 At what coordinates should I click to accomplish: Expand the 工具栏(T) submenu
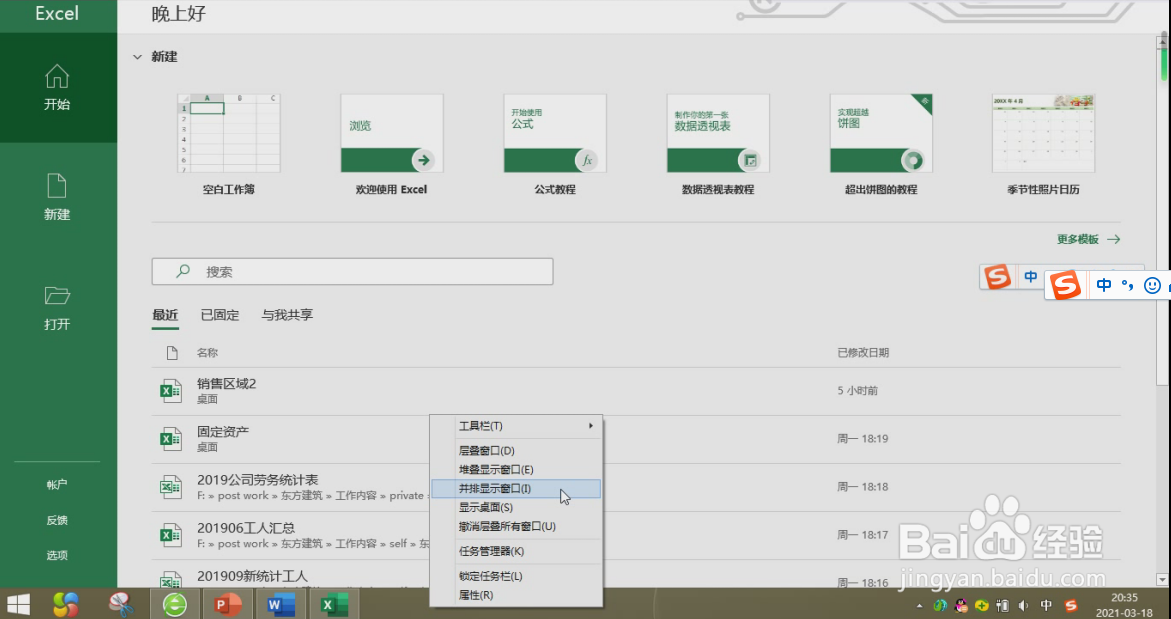[516, 426]
